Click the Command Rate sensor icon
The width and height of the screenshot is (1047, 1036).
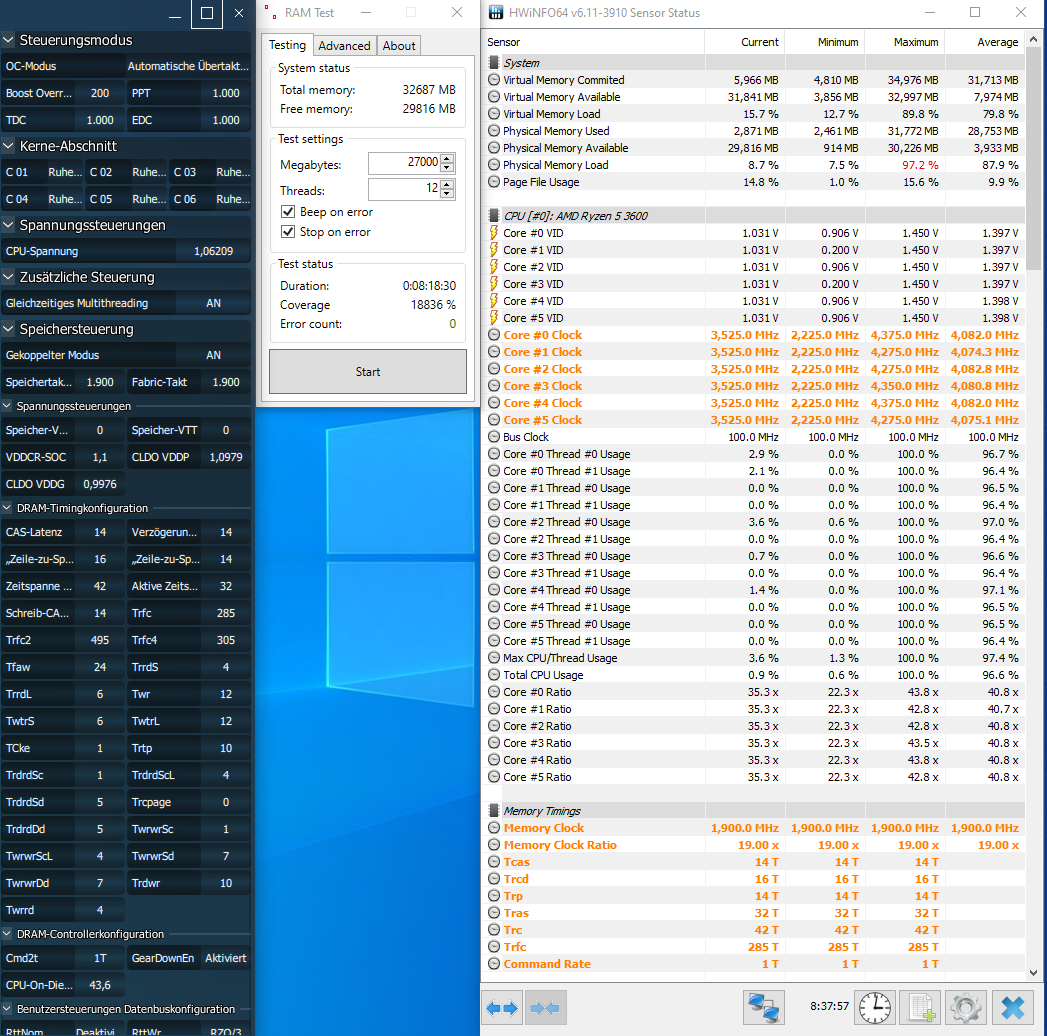[x=494, y=964]
